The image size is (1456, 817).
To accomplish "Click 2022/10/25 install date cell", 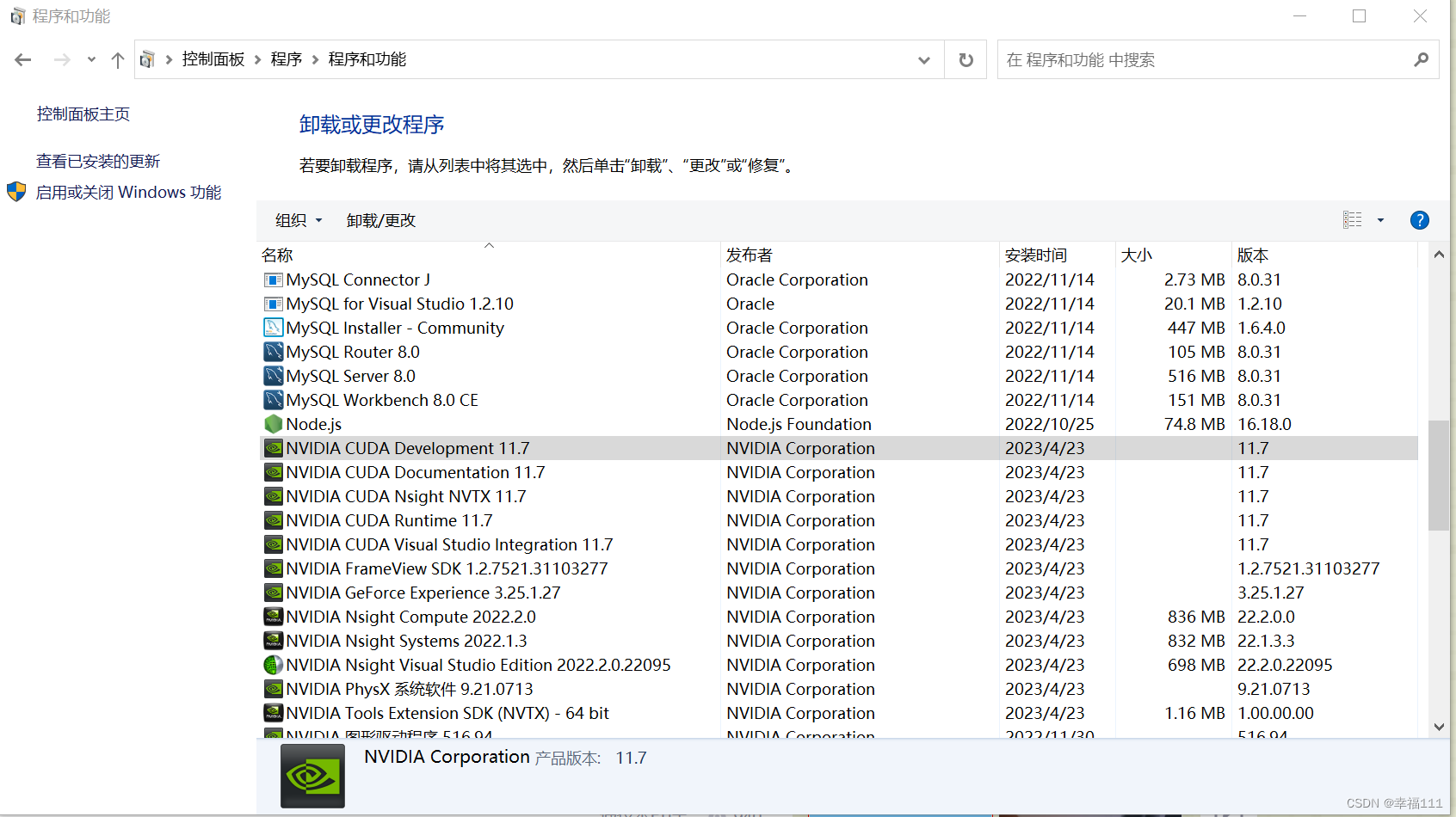I will pos(1050,424).
